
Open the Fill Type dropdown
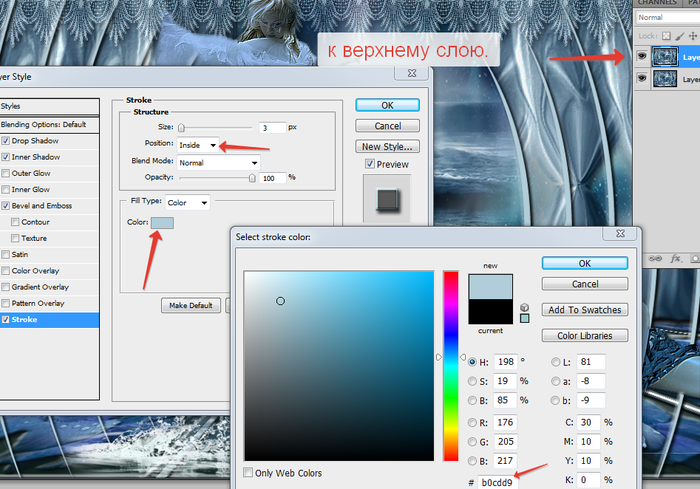click(188, 203)
